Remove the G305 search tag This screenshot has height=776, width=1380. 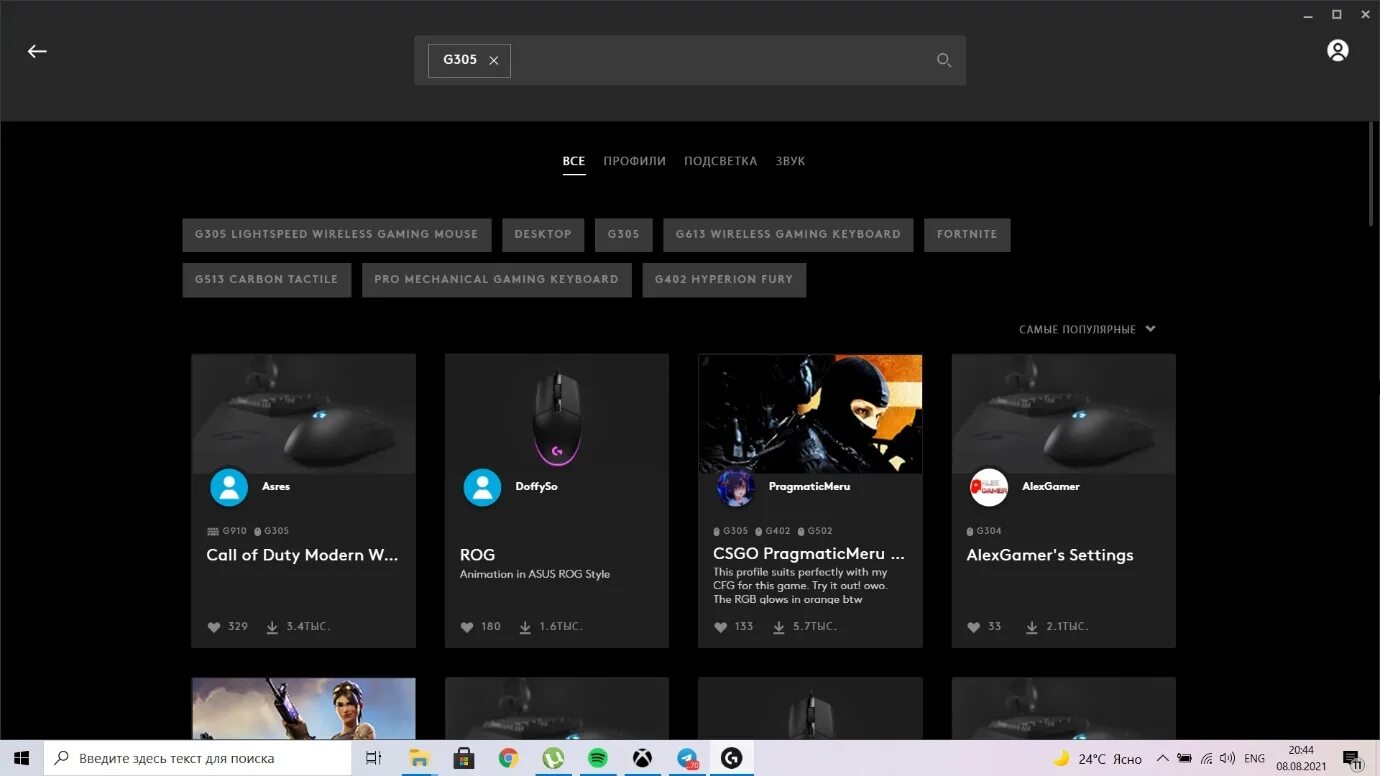(494, 60)
